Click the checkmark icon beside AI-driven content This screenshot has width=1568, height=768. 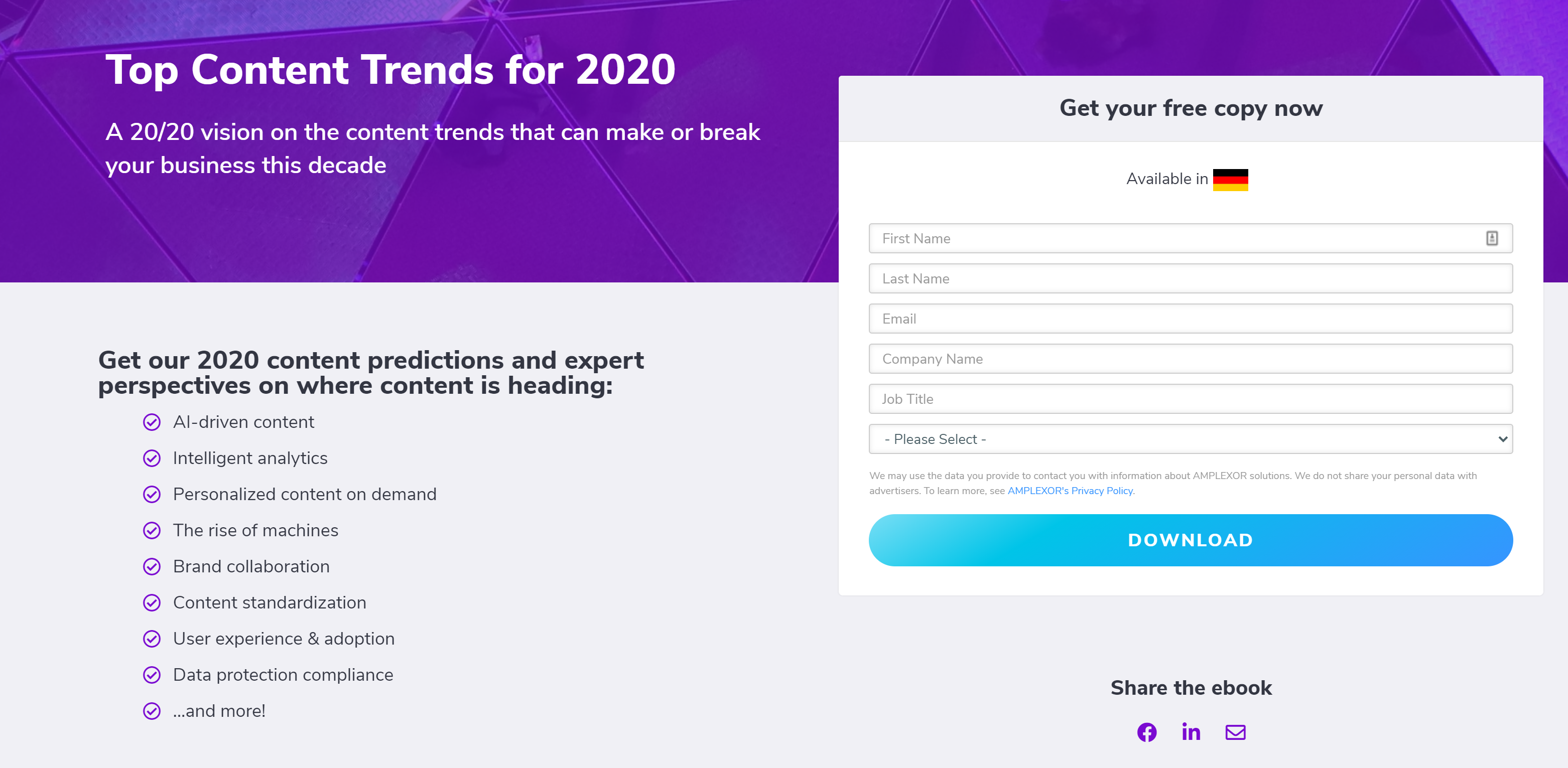[152, 422]
